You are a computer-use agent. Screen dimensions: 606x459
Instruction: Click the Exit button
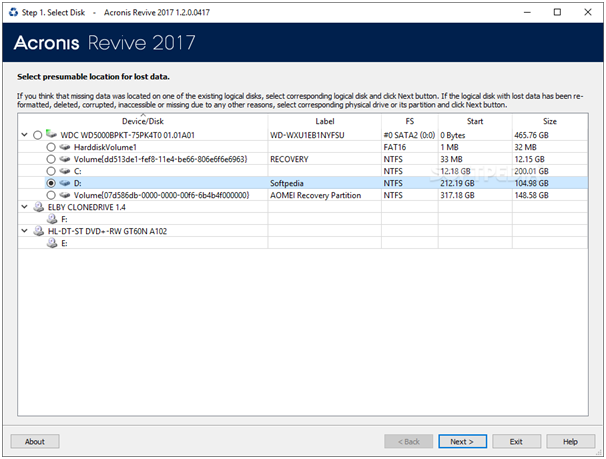click(x=516, y=442)
